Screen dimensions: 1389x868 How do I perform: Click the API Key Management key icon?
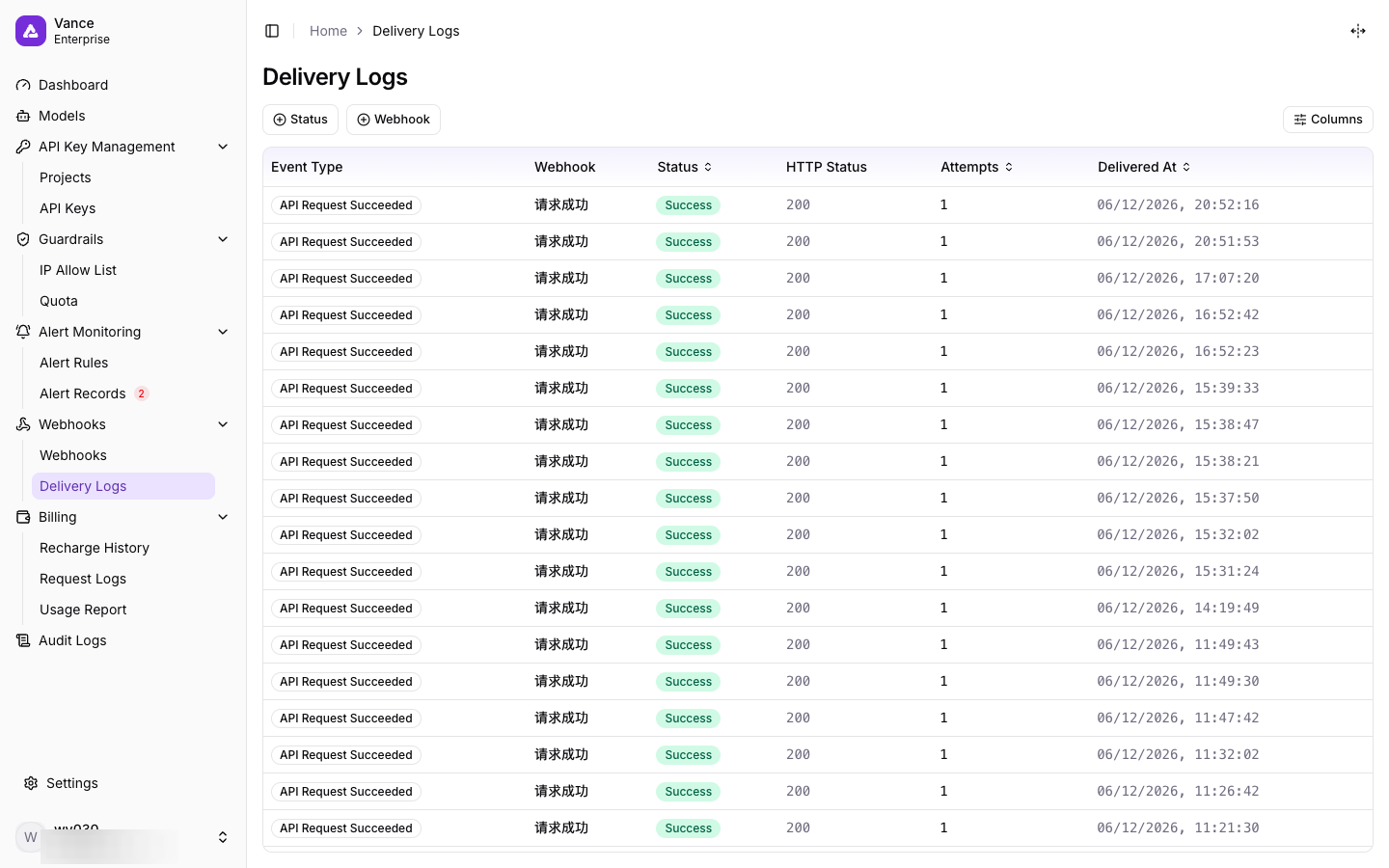23,147
